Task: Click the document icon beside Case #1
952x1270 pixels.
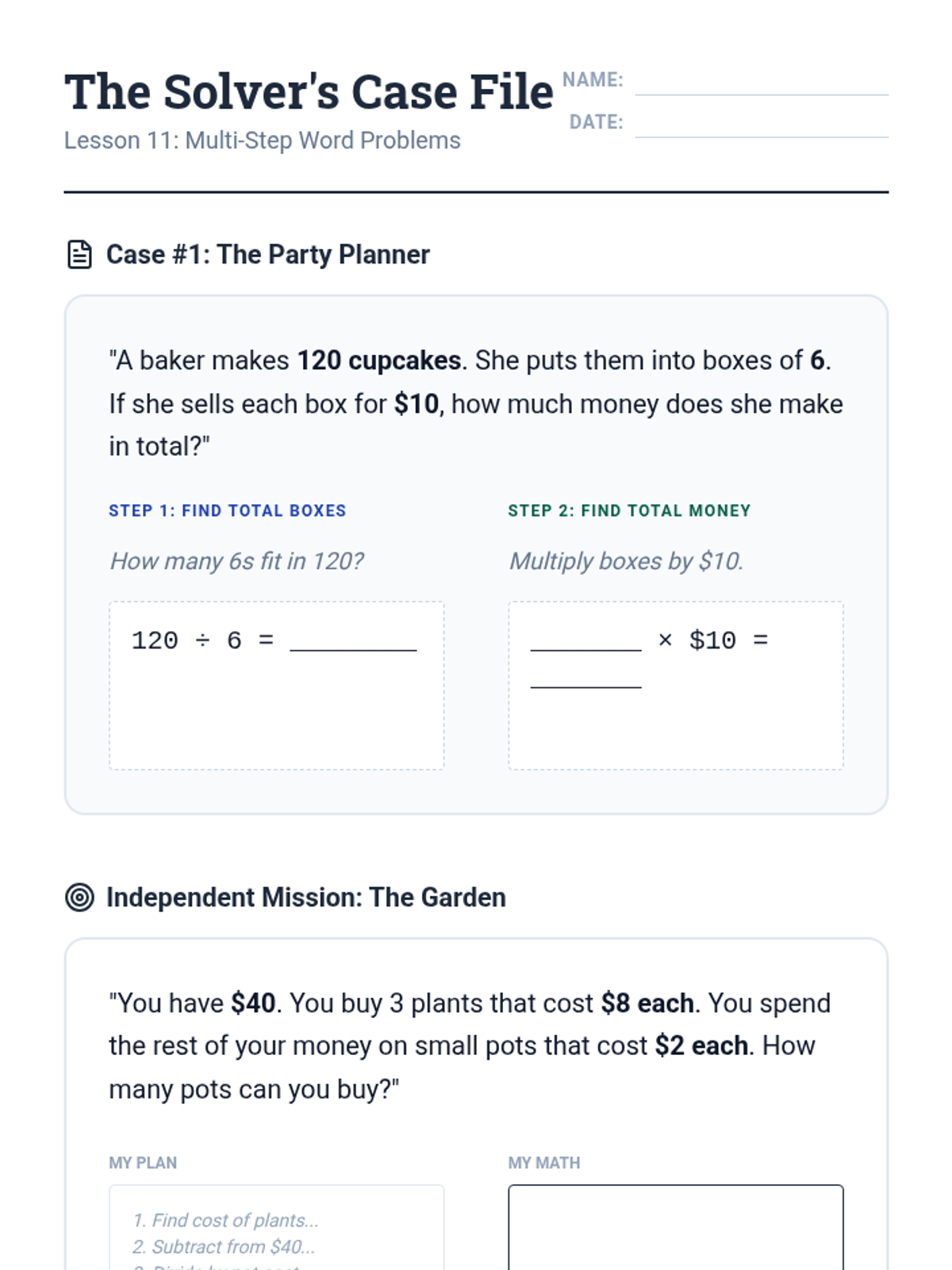Action: [x=79, y=255]
